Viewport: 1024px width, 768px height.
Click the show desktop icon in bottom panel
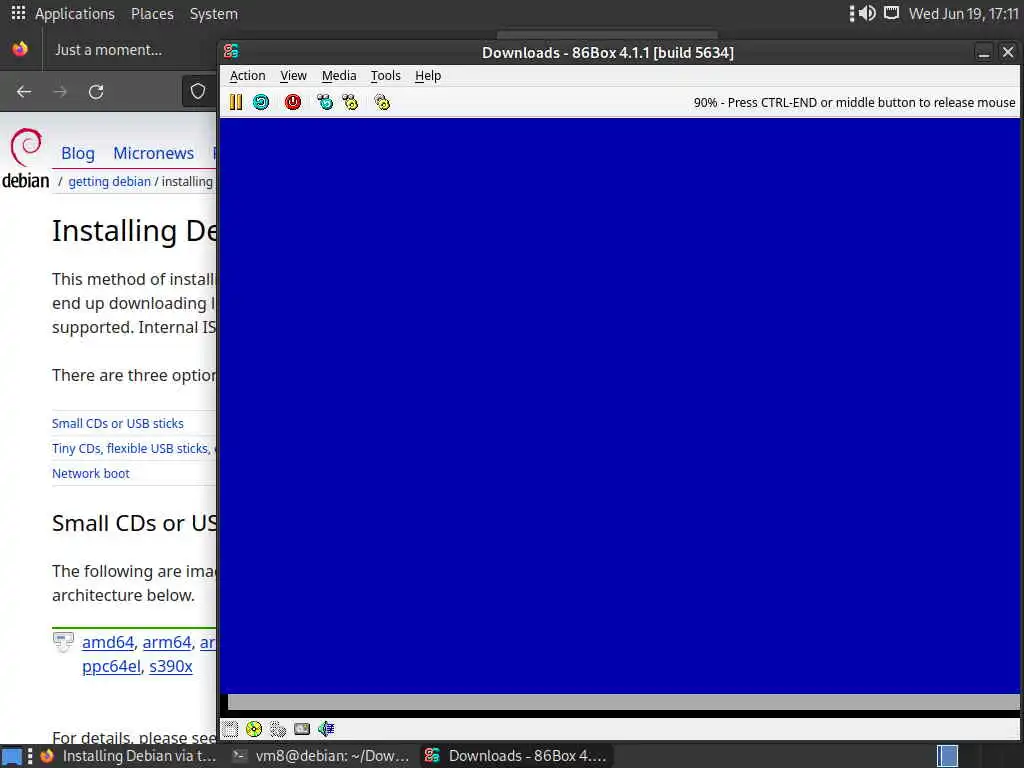[x=12, y=756]
